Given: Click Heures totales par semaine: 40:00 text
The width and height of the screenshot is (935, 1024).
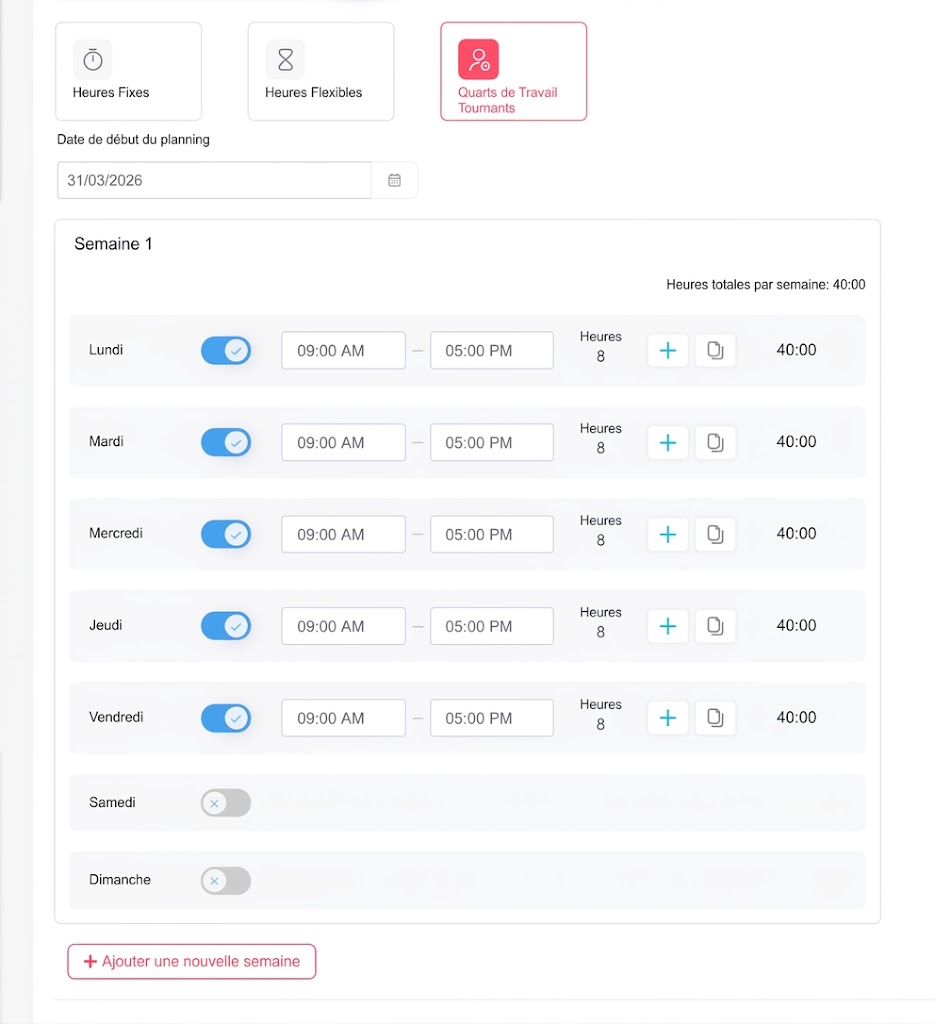Looking at the screenshot, I should point(766,285).
